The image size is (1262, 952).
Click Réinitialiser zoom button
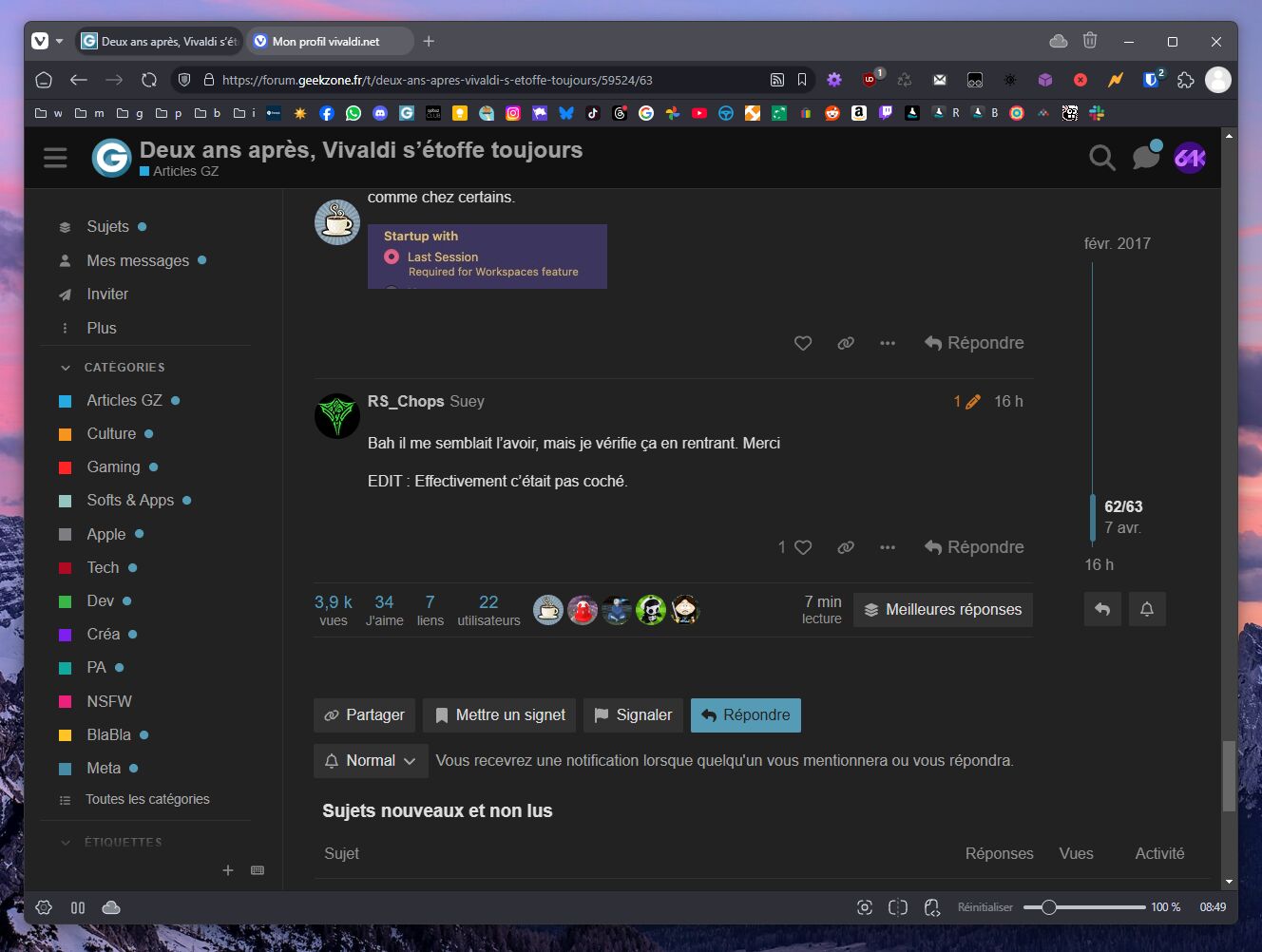[985, 907]
